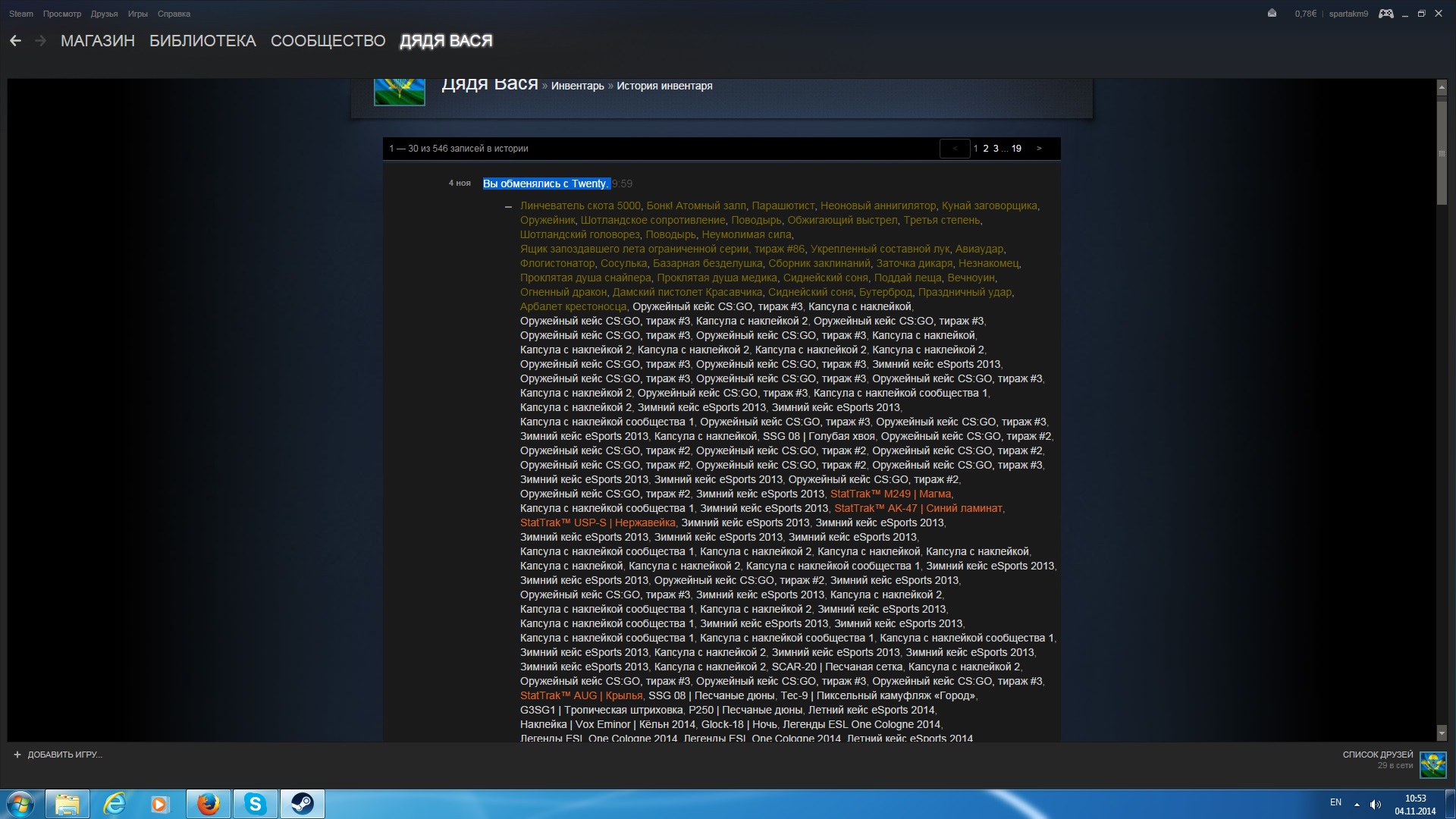
Task: Click the forward navigation arrow
Action: pos(40,41)
